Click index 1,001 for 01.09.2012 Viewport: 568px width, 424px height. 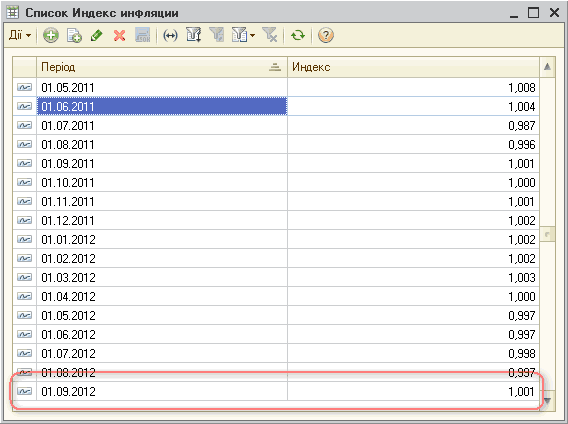tap(413, 391)
